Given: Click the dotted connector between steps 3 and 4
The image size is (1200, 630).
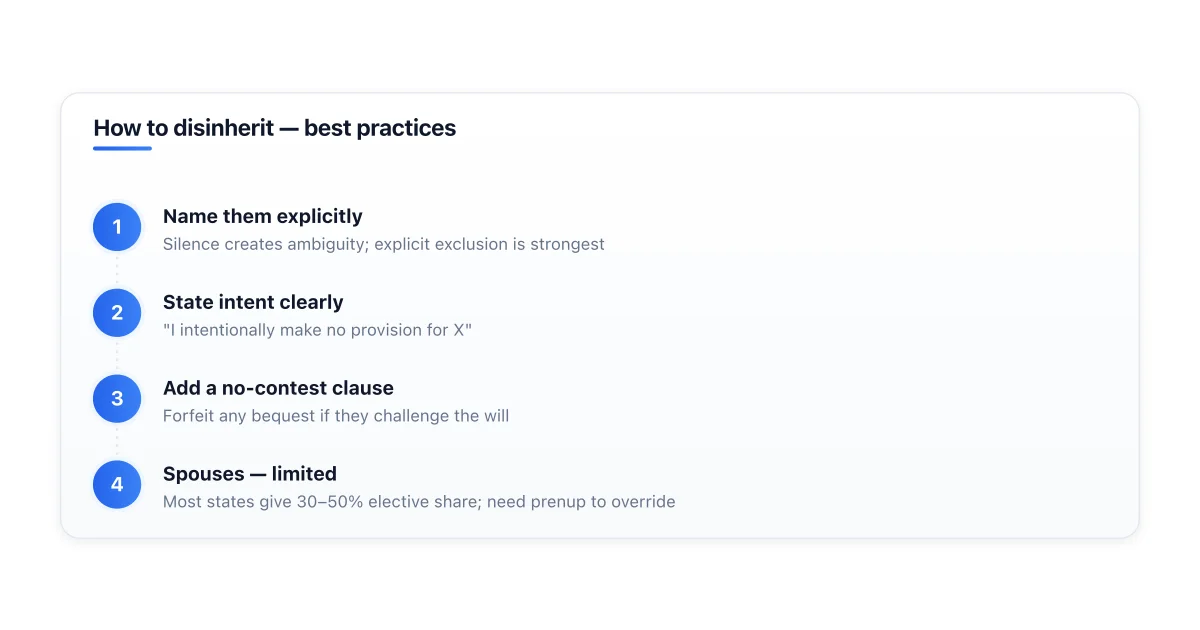Looking at the screenshot, I should tap(117, 442).
